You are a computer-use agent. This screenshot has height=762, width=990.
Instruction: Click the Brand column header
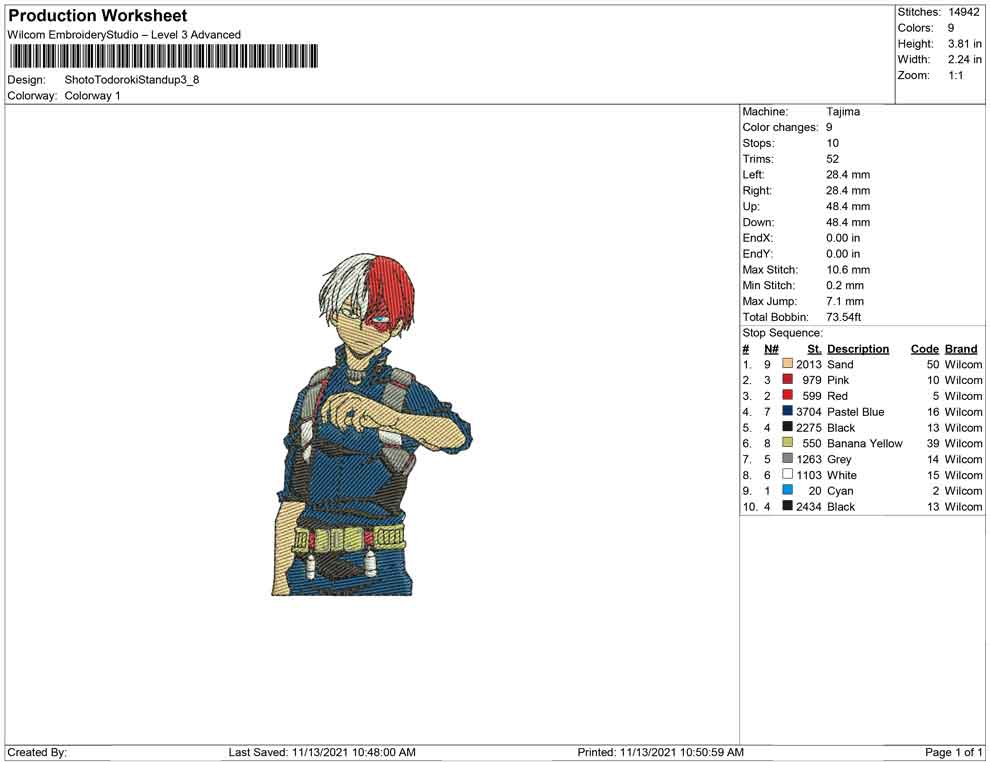(961, 349)
